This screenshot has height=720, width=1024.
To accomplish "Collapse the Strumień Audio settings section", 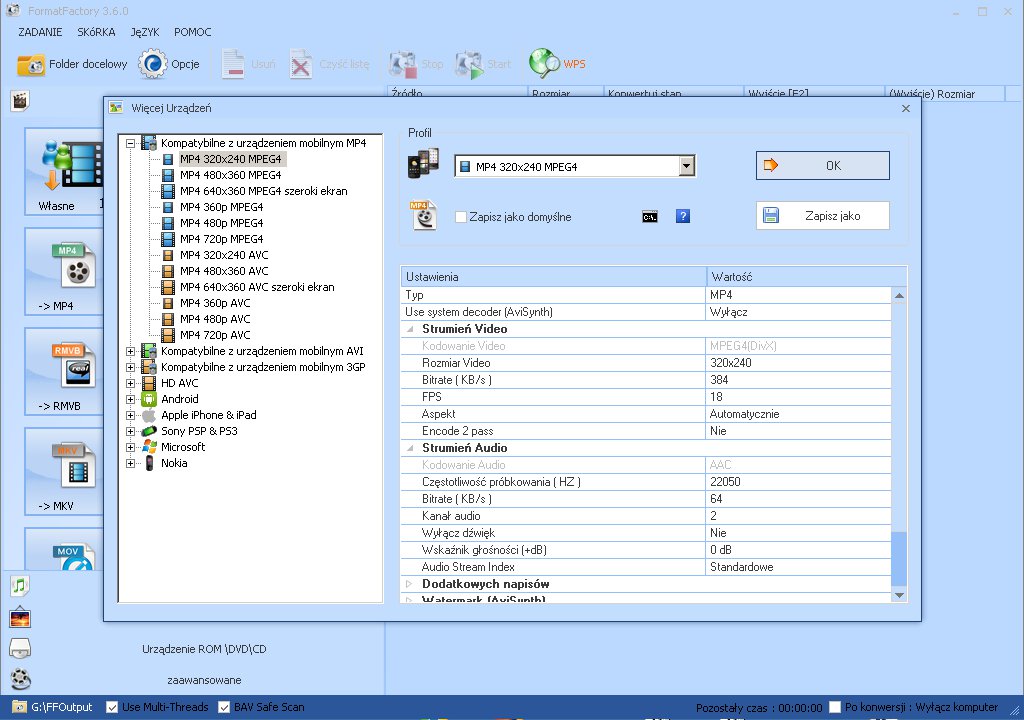I will [410, 448].
